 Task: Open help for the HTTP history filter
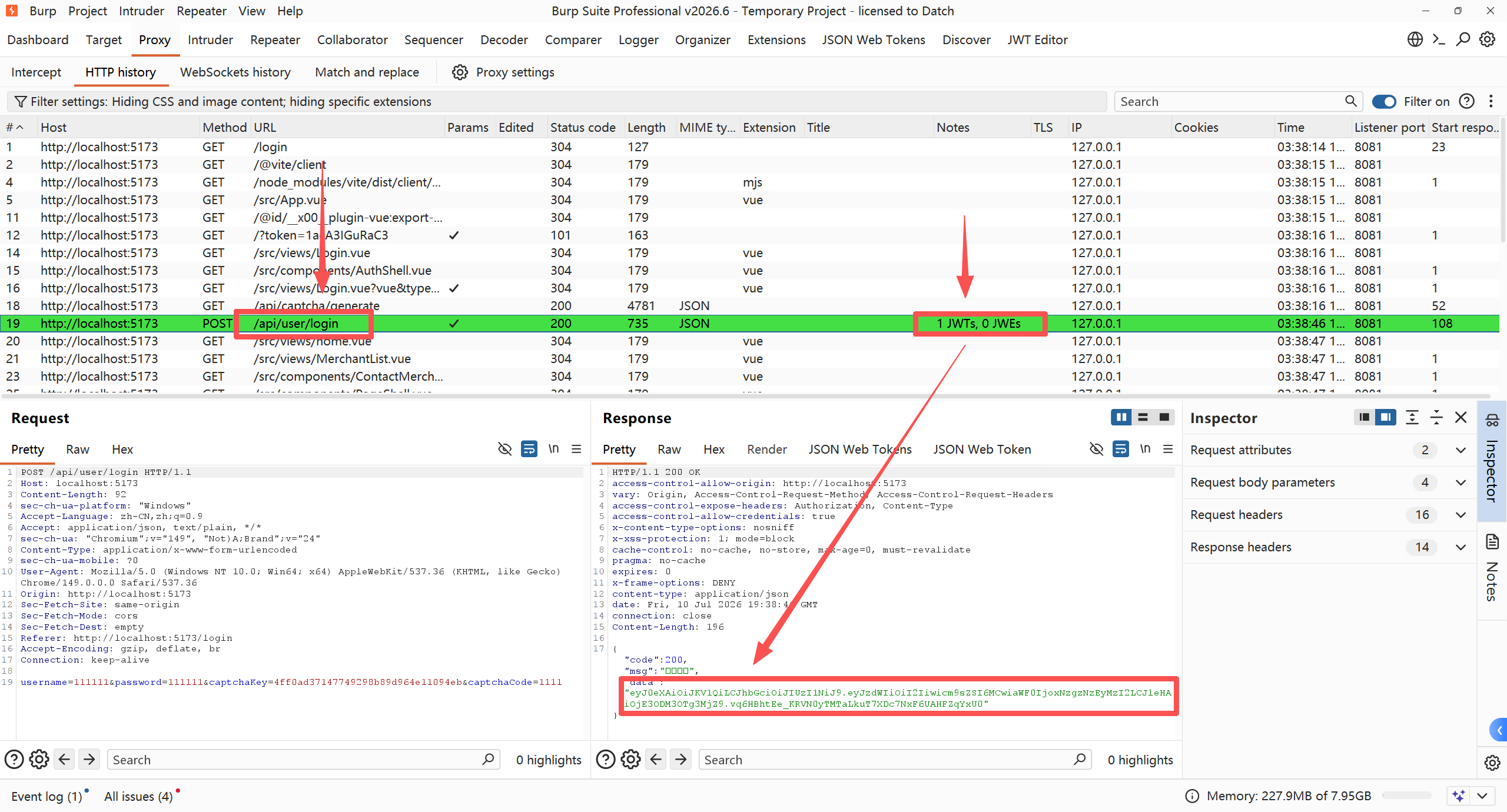pos(1467,101)
